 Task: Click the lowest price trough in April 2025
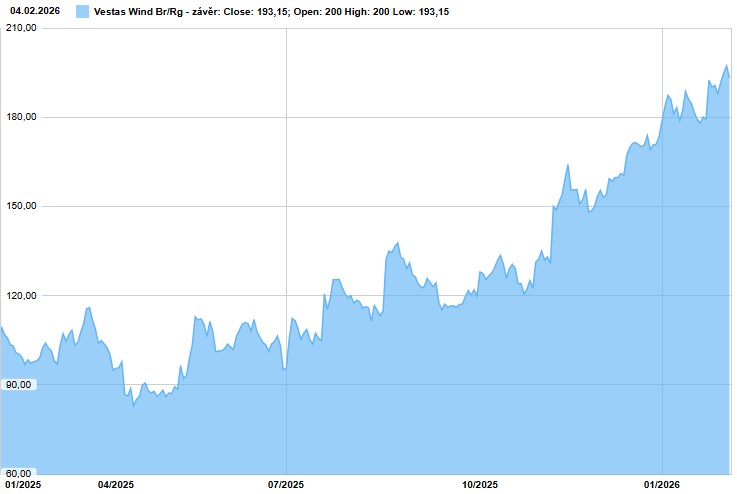(x=133, y=405)
